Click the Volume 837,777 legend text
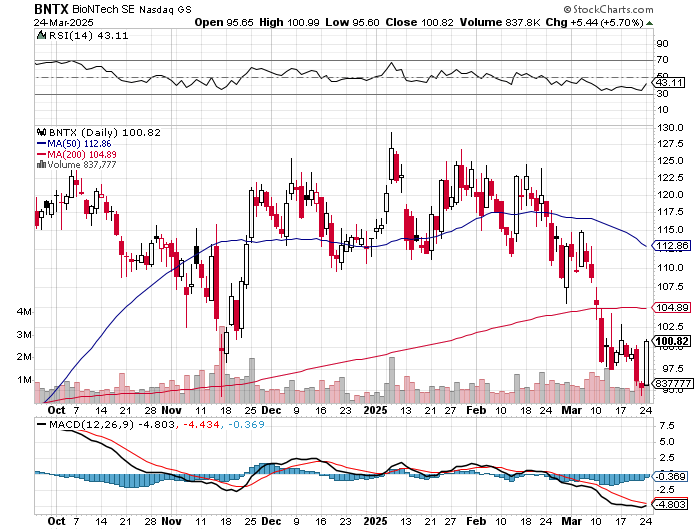700x530 pixels. click(x=82, y=165)
